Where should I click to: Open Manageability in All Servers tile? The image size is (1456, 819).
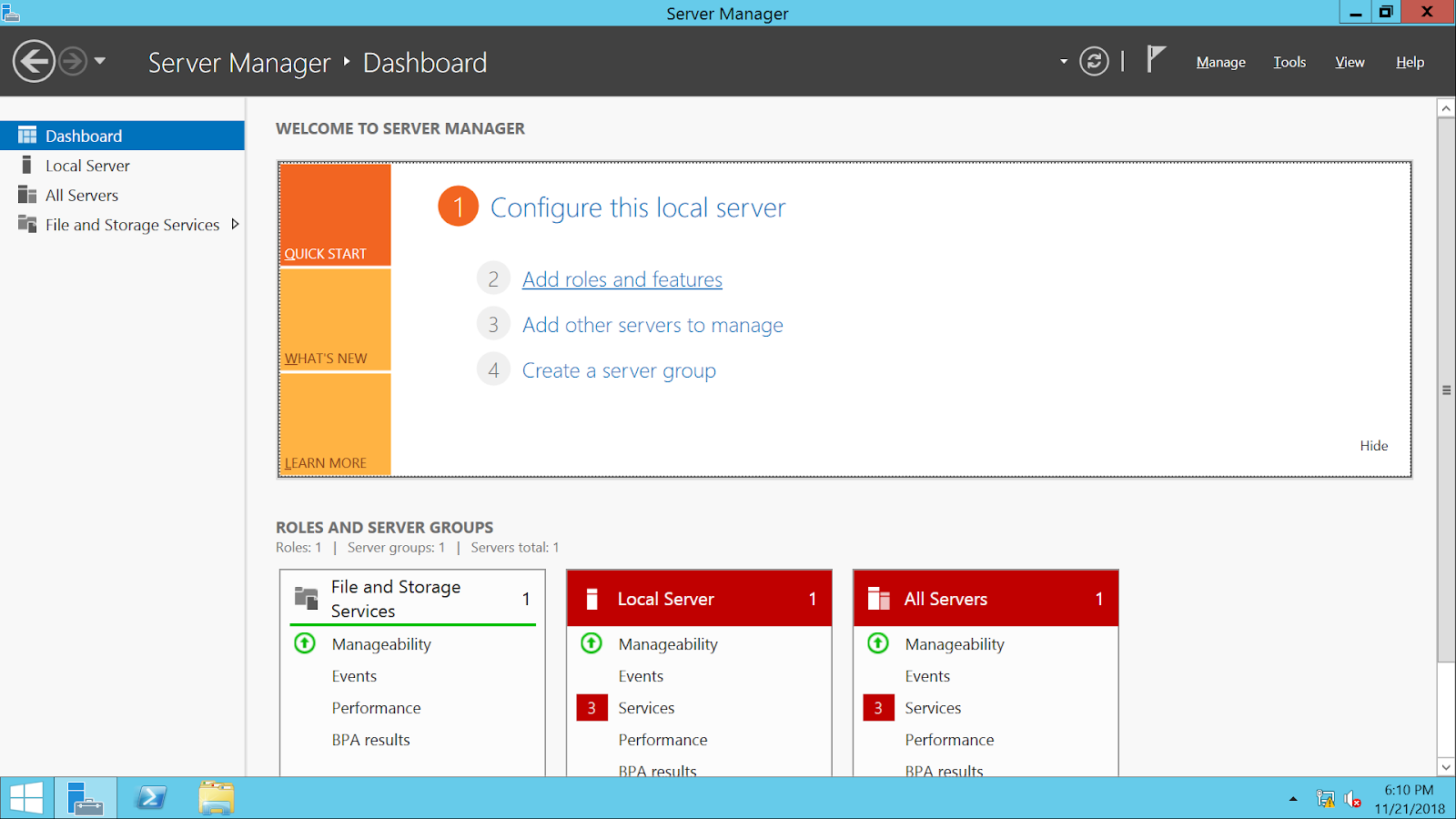coord(955,644)
